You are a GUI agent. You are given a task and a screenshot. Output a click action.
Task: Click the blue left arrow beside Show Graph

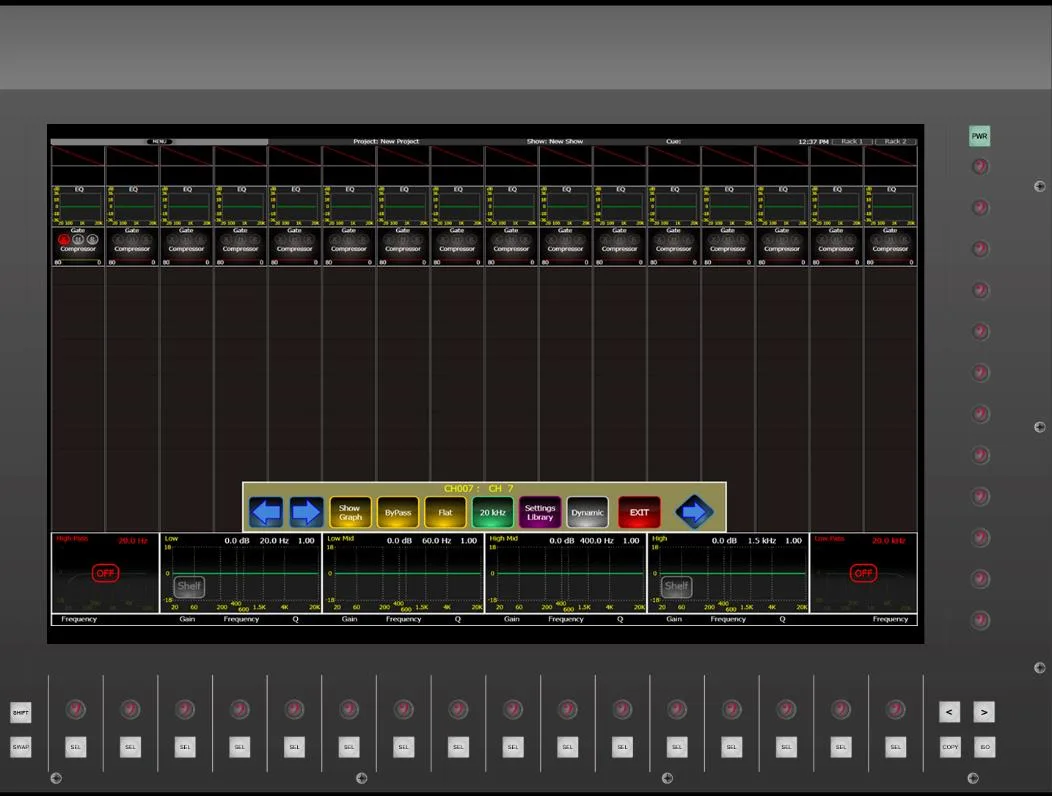tap(266, 512)
